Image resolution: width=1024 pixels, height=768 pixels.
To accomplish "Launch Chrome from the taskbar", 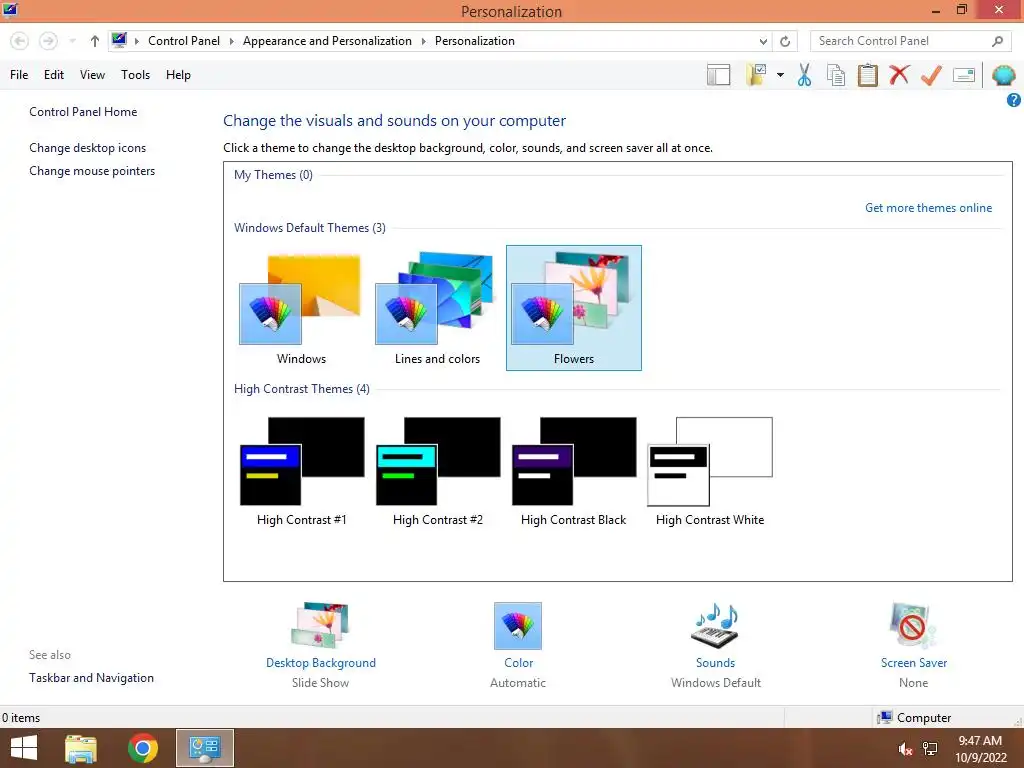I will point(142,748).
